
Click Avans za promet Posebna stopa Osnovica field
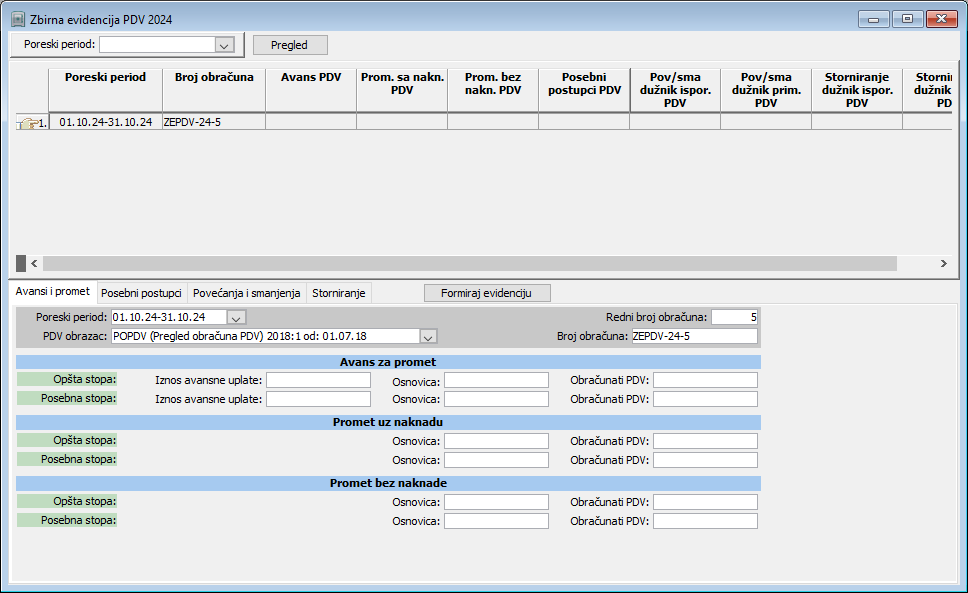496,399
